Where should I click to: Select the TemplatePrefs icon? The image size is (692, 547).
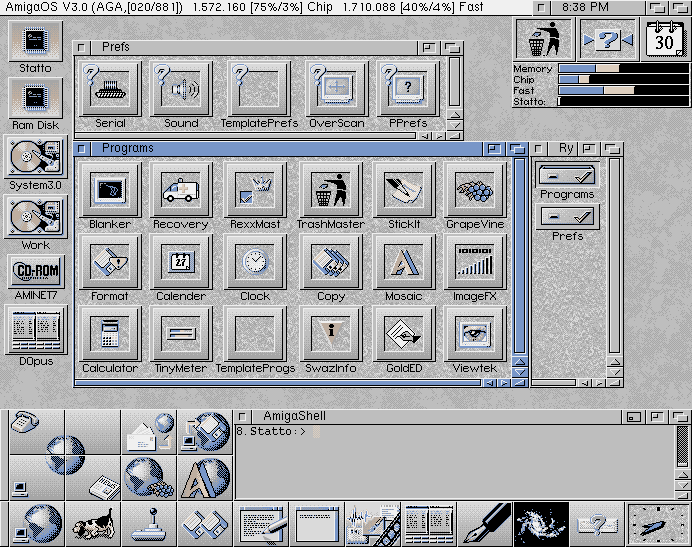pos(259,89)
